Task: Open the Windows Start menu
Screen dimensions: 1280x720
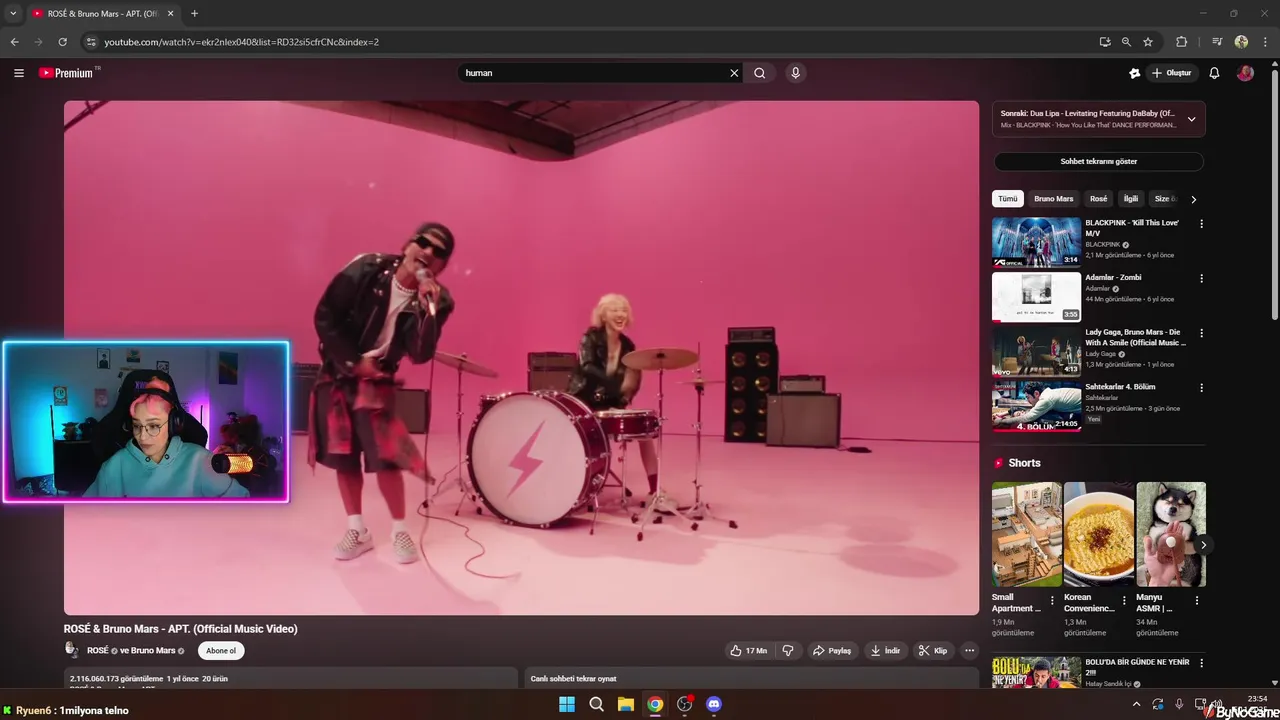Action: click(x=566, y=704)
